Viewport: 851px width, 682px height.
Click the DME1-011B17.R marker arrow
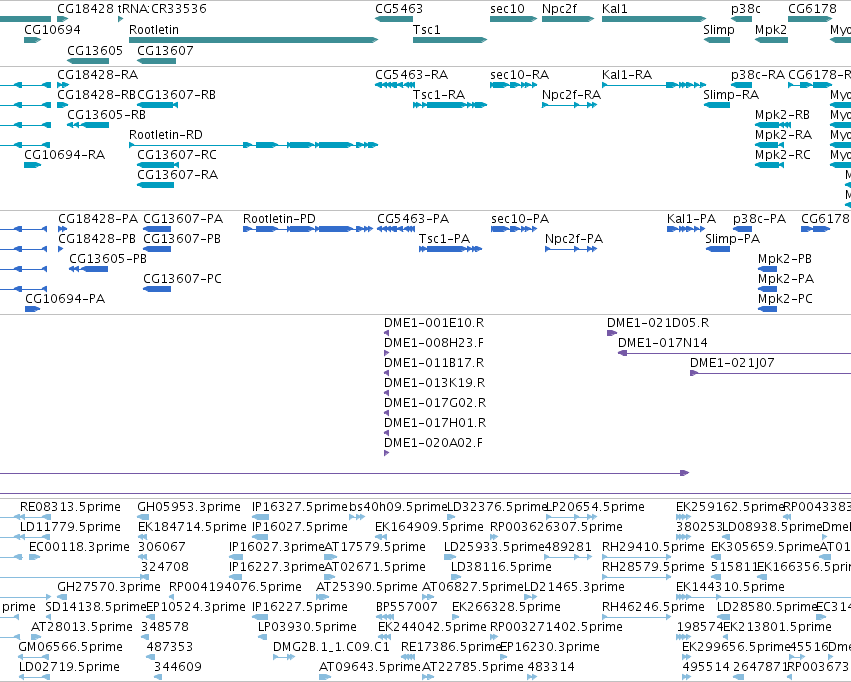pos(386,373)
